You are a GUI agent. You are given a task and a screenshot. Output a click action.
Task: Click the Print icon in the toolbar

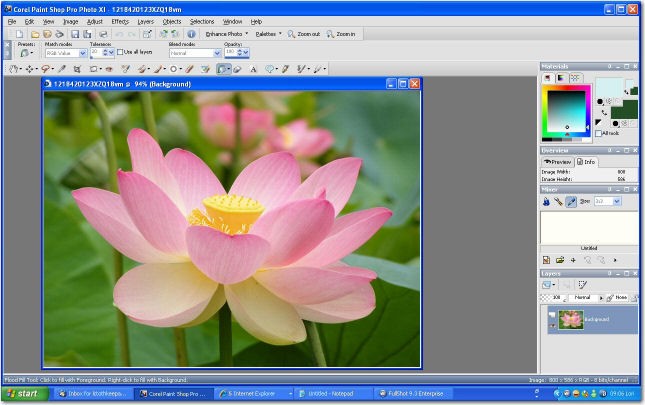tap(103, 34)
